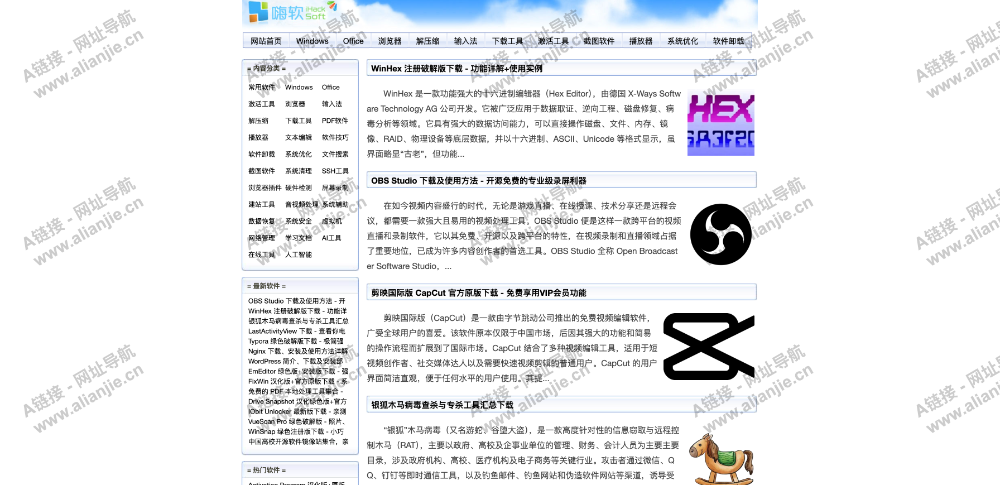Open Windows in the top navigation bar
Viewport: 1000px width, 485px height.
[312, 41]
